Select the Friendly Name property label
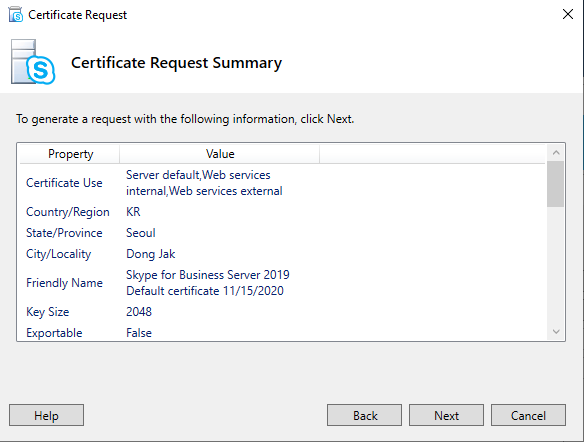 64,283
